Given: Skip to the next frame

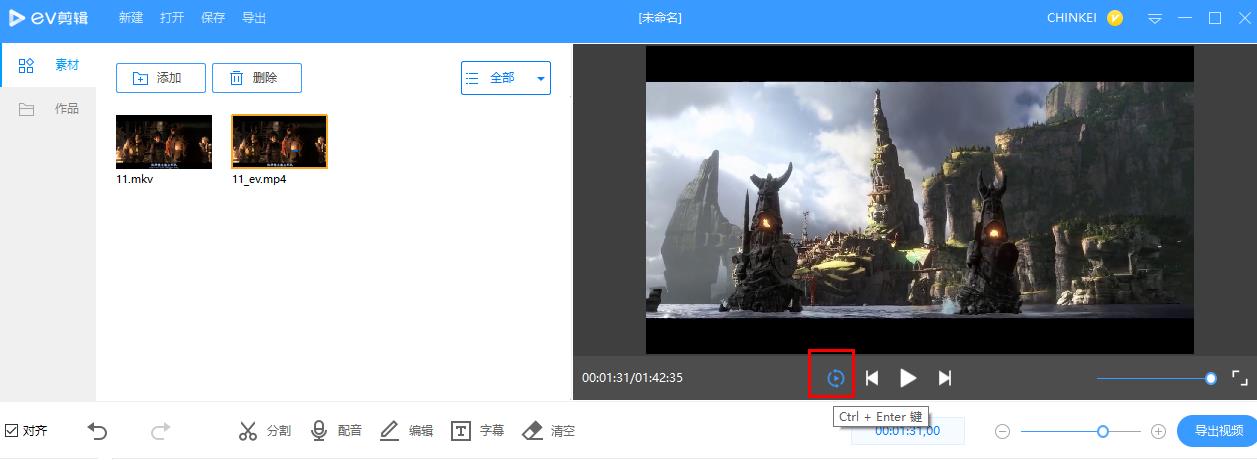Looking at the screenshot, I should (944, 378).
